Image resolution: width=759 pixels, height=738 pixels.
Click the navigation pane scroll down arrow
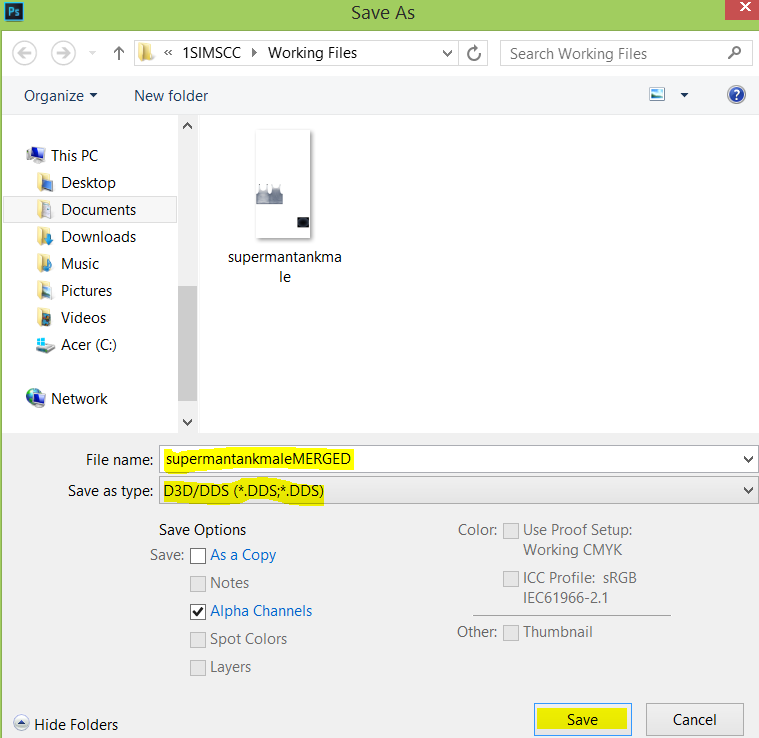187,422
